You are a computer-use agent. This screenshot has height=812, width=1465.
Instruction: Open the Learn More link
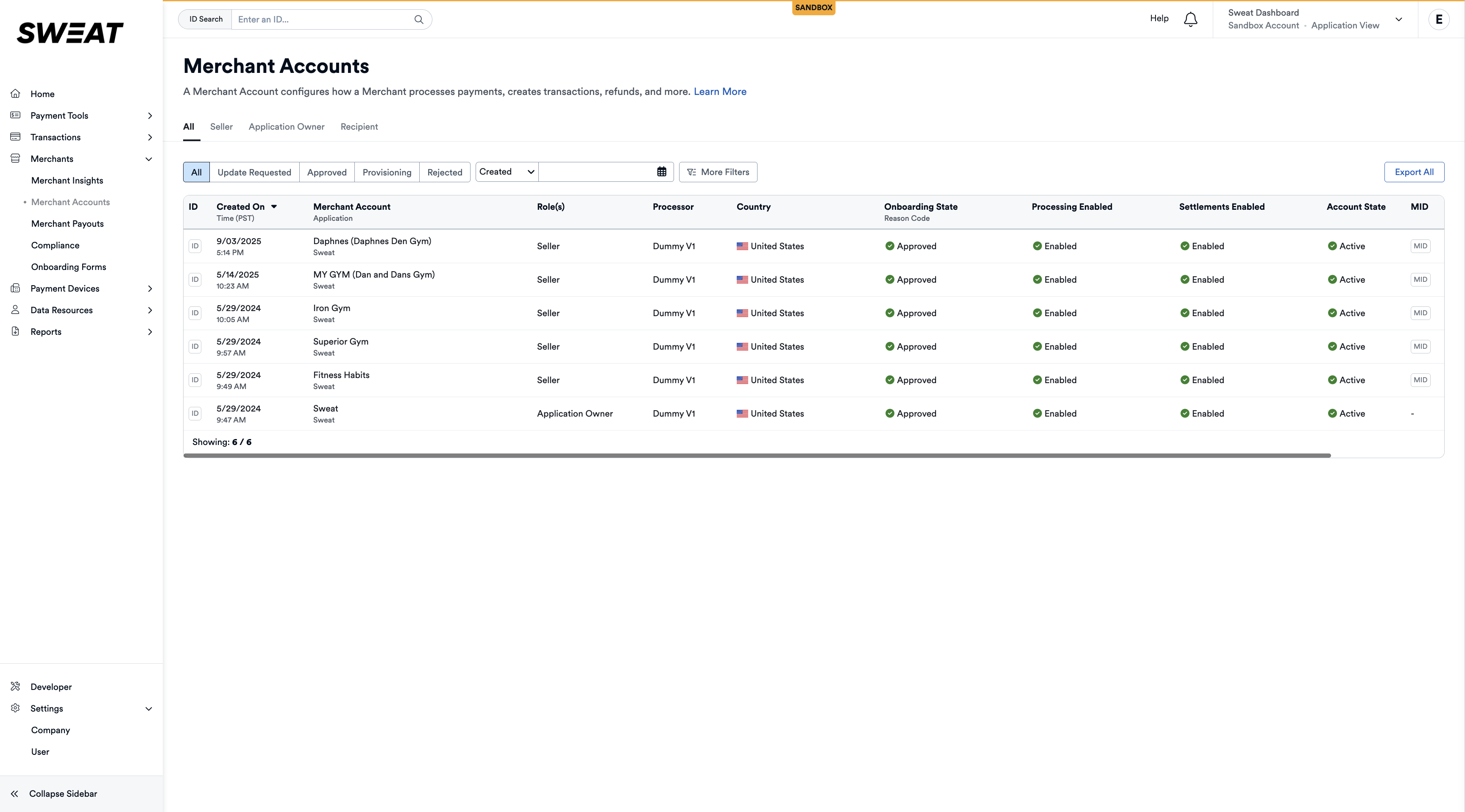point(719,92)
